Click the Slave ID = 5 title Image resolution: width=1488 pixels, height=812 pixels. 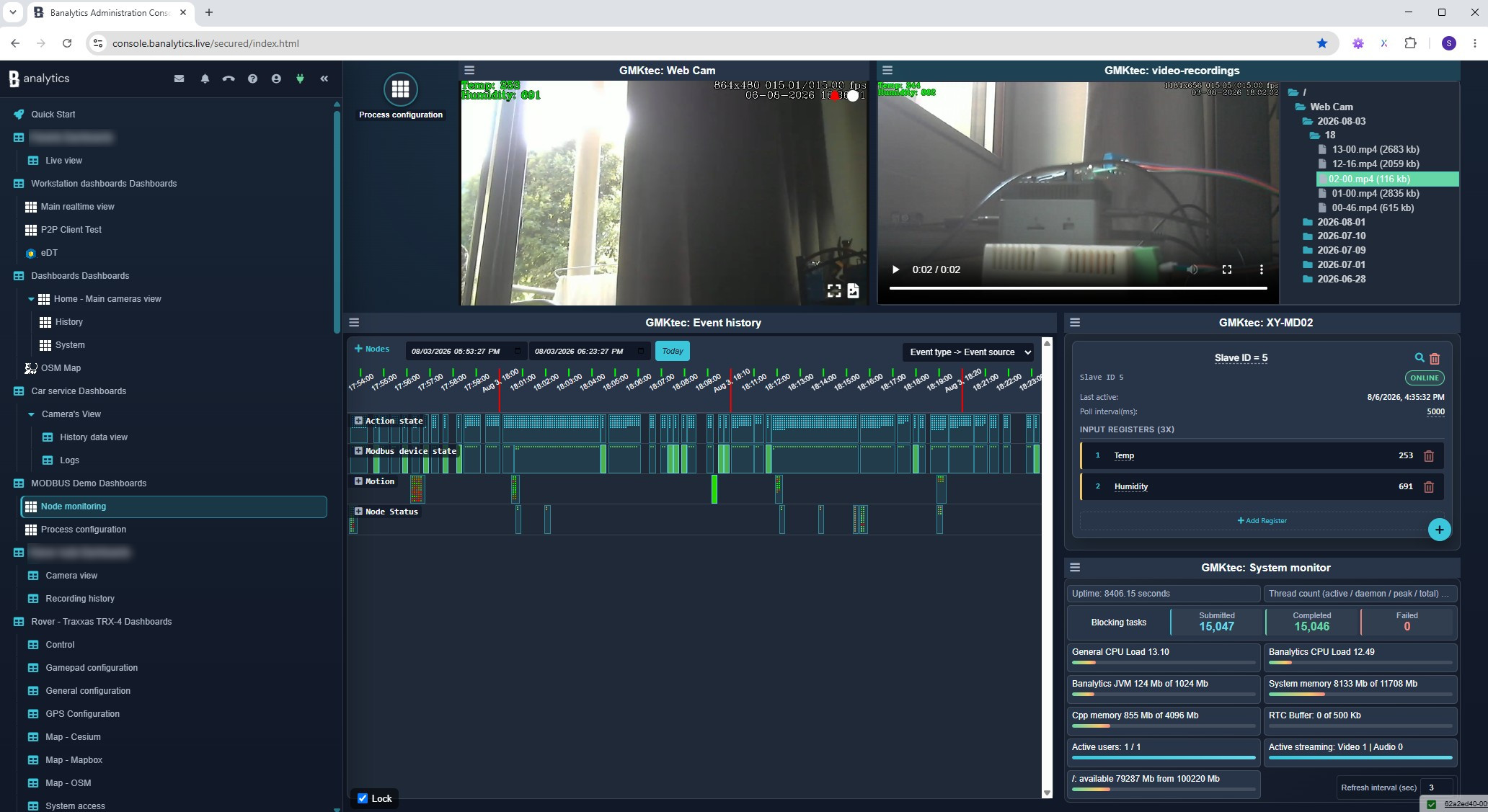point(1241,357)
